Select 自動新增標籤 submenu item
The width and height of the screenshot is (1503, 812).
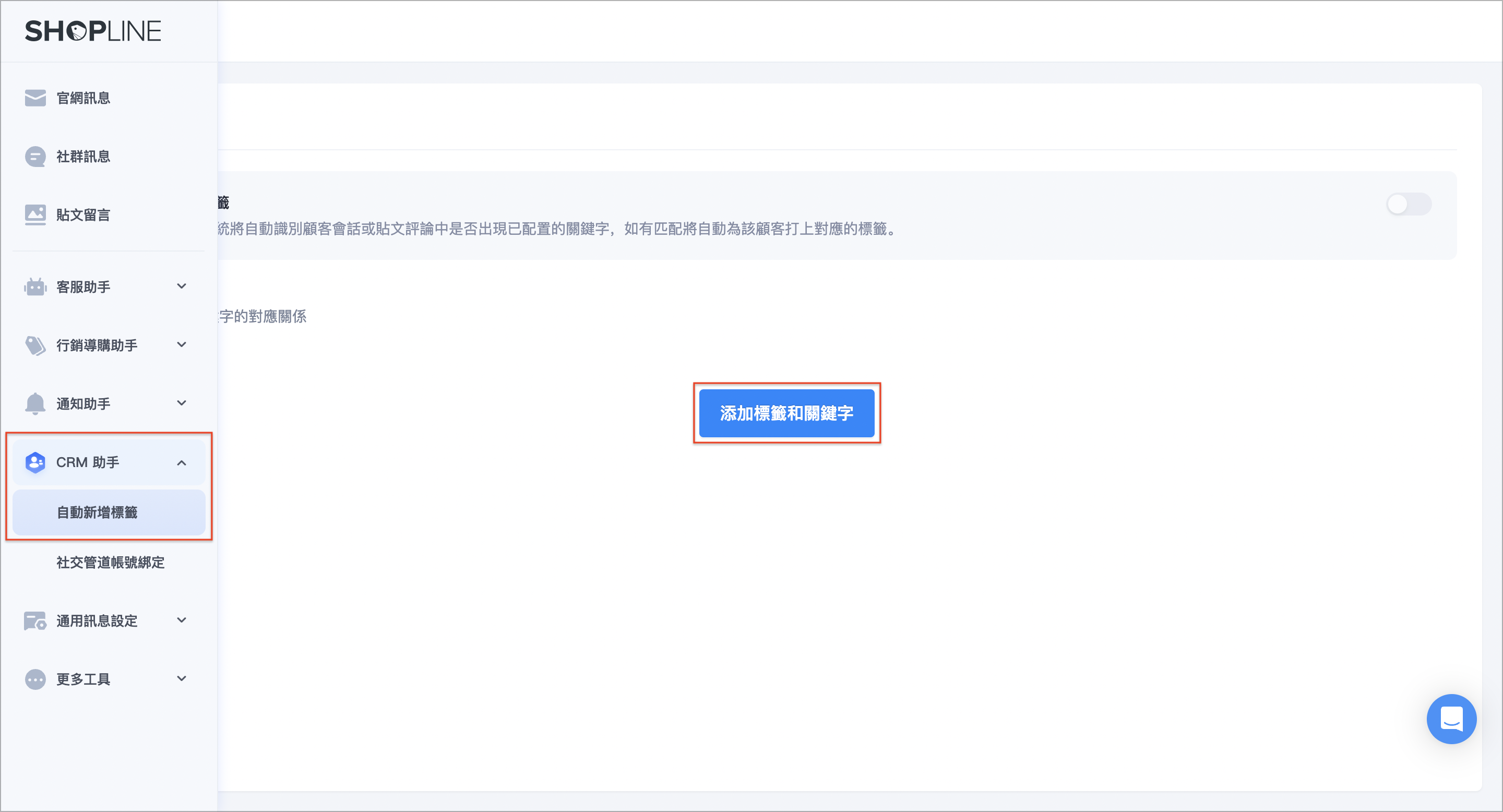(109, 512)
